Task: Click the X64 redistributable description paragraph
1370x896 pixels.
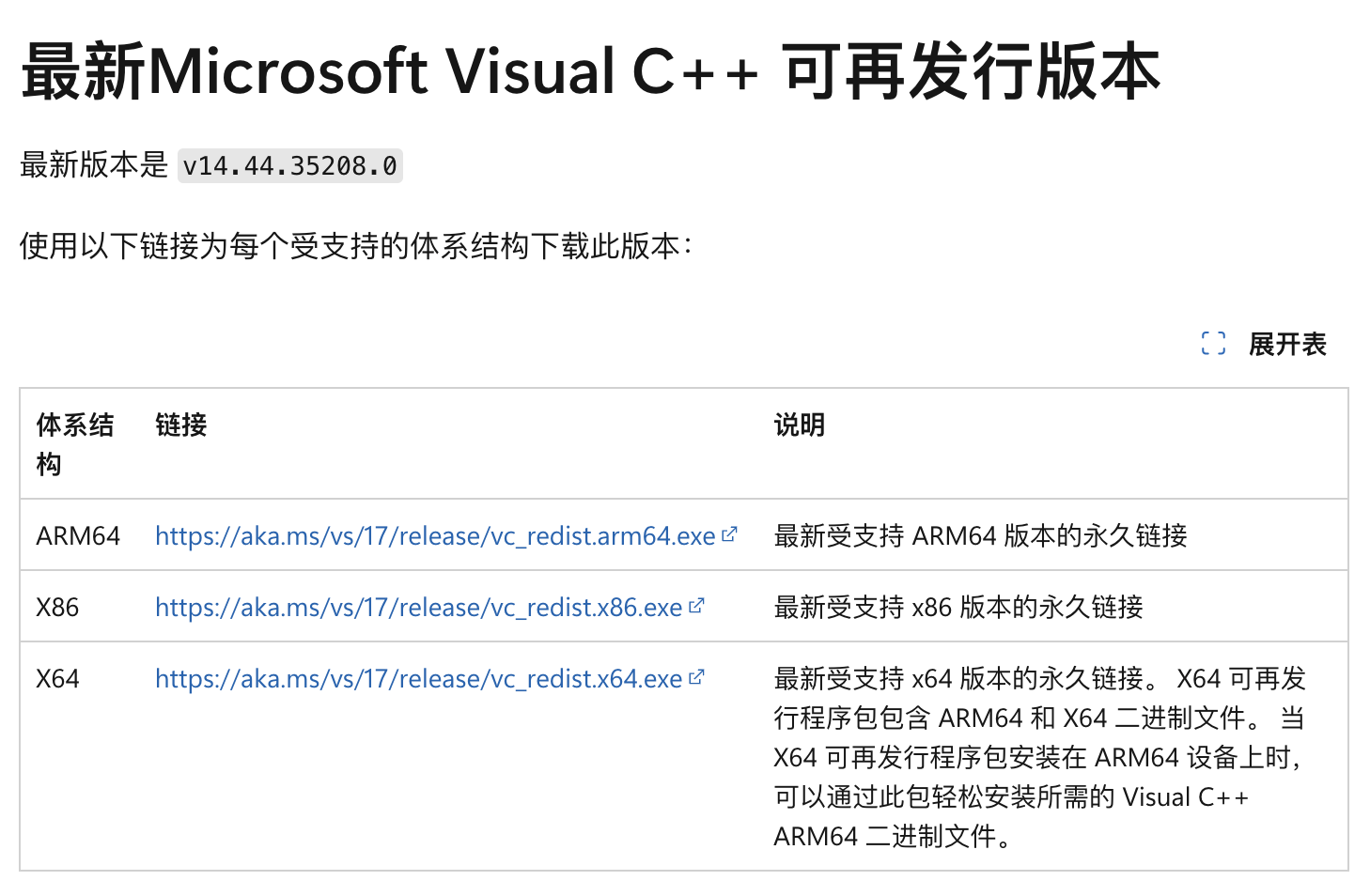Action: [x=1038, y=757]
